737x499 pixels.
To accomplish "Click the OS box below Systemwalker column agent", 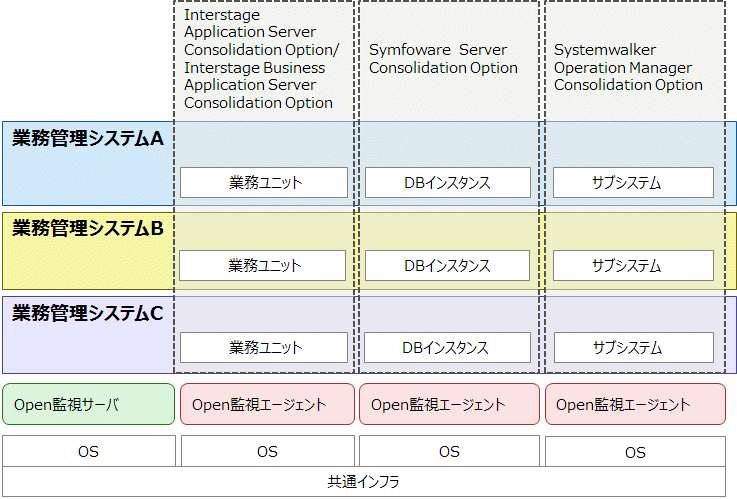I will [x=635, y=452].
